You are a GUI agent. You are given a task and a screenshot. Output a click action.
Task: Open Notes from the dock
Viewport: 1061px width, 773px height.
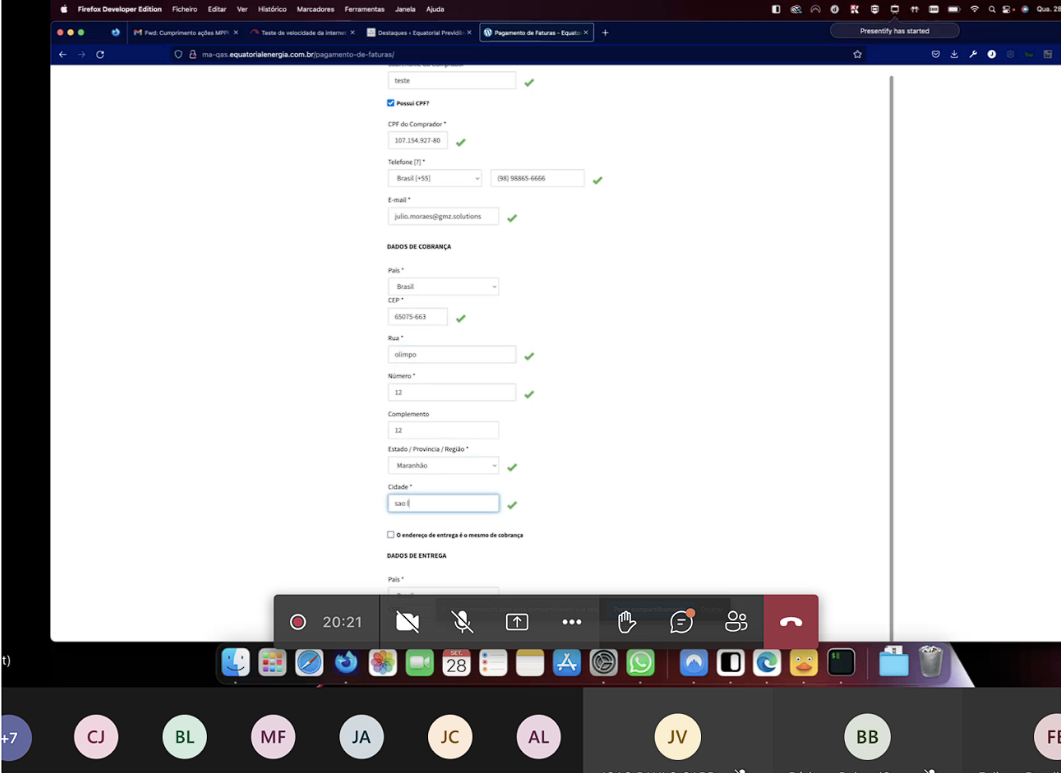point(530,662)
